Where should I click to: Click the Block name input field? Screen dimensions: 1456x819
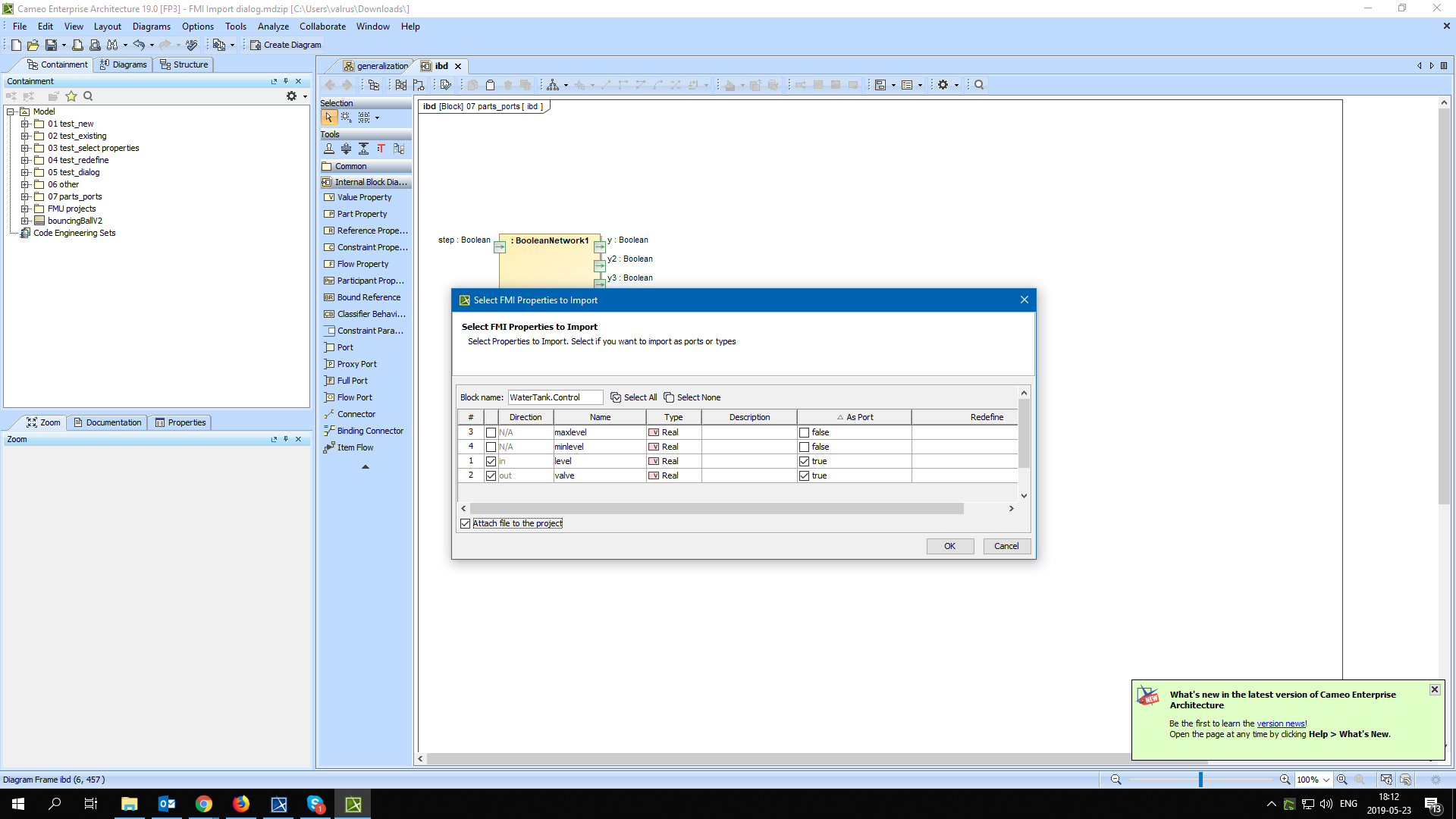554,397
